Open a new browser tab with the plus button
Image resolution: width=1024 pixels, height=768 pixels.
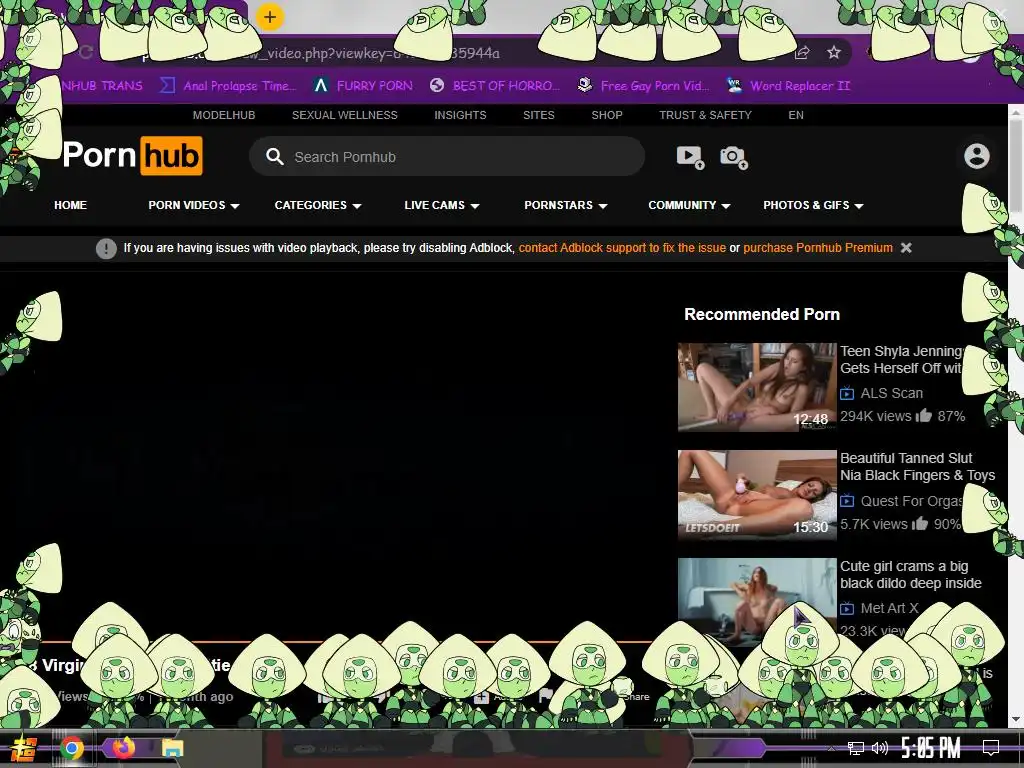point(270,17)
